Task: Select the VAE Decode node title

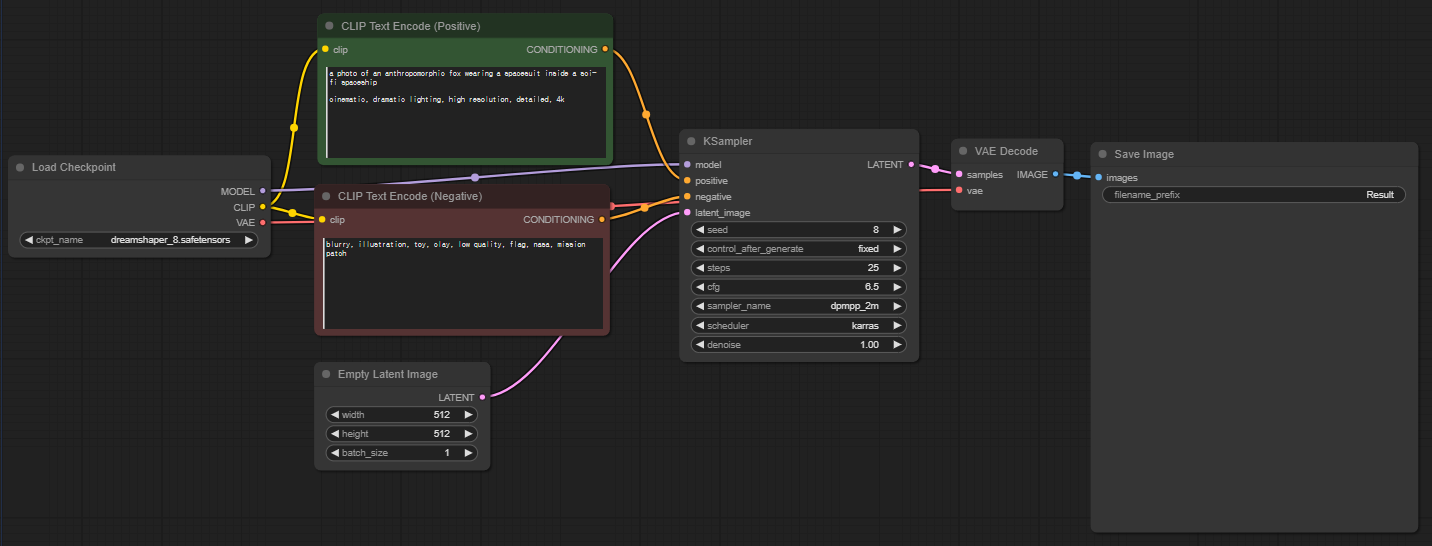Action: [1007, 151]
